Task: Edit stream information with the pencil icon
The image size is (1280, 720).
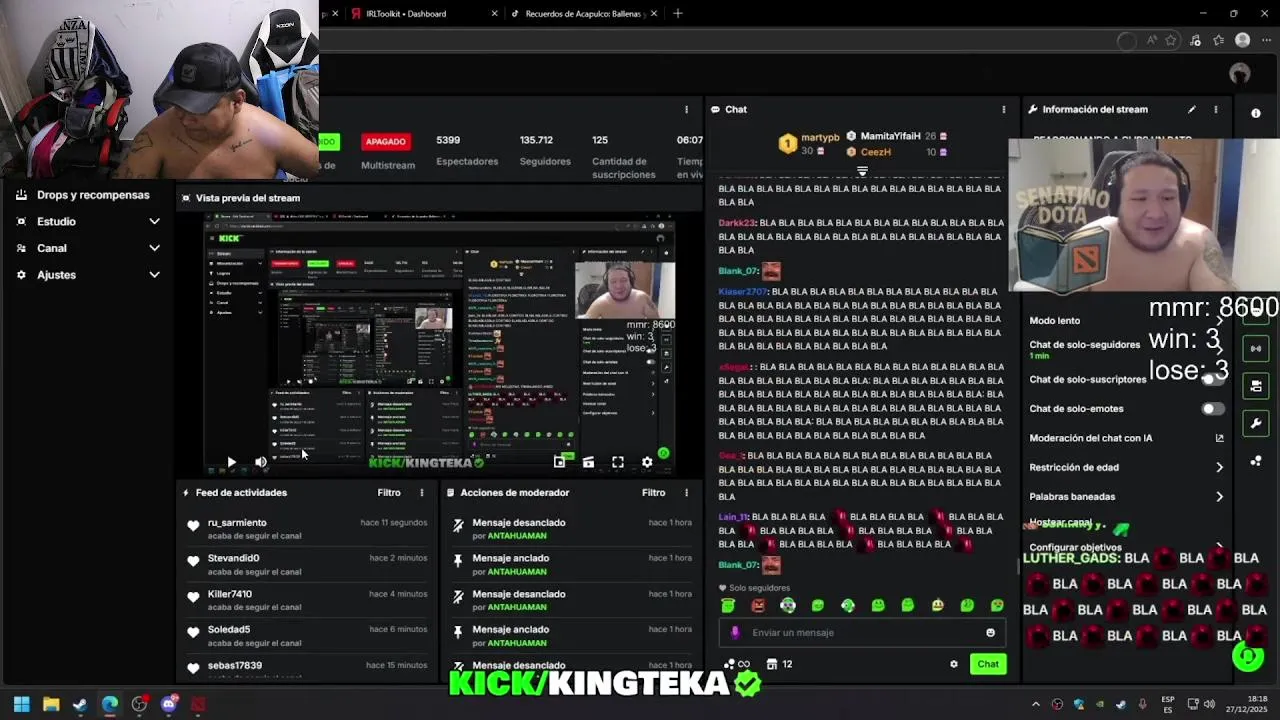Action: pos(1191,109)
